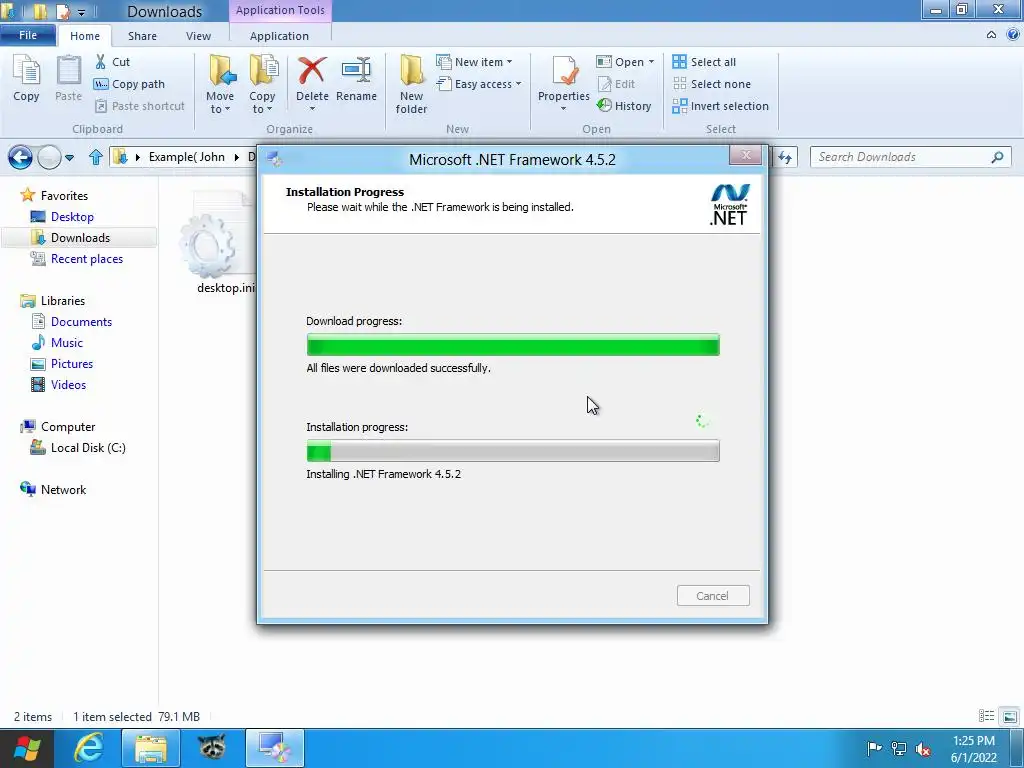Select Favorites in navigation pane
The width and height of the screenshot is (1024, 768).
pos(64,195)
